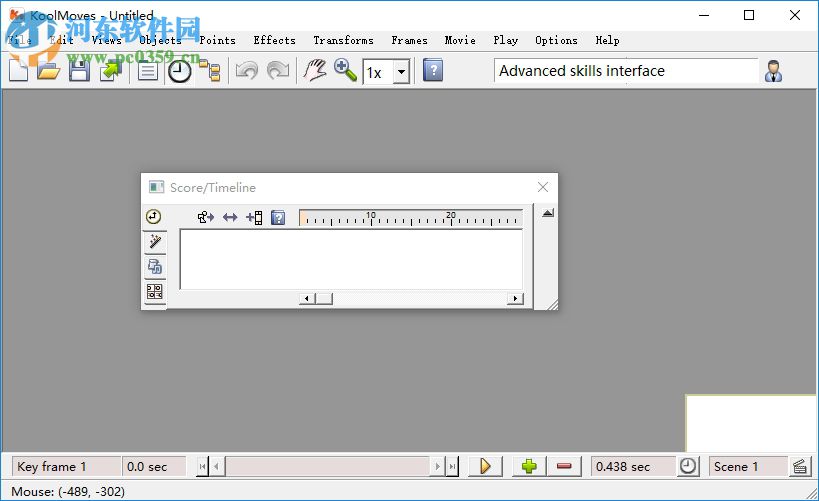Expand the 1x zoom dropdown
819x501 pixels.
pos(401,72)
